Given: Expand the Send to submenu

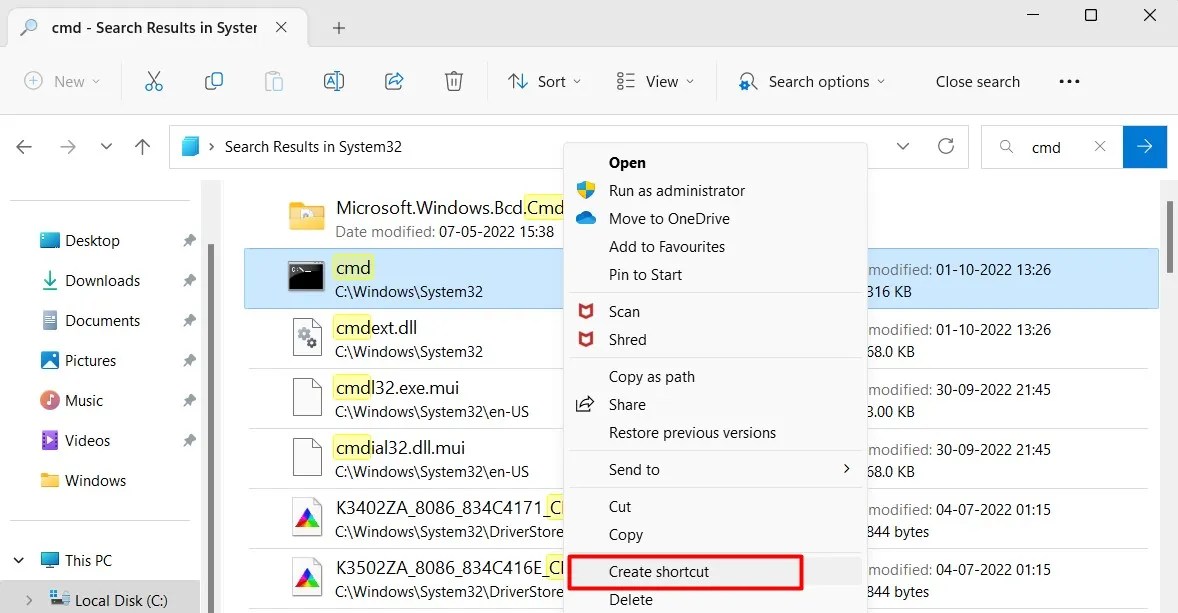Looking at the screenshot, I should coord(634,469).
